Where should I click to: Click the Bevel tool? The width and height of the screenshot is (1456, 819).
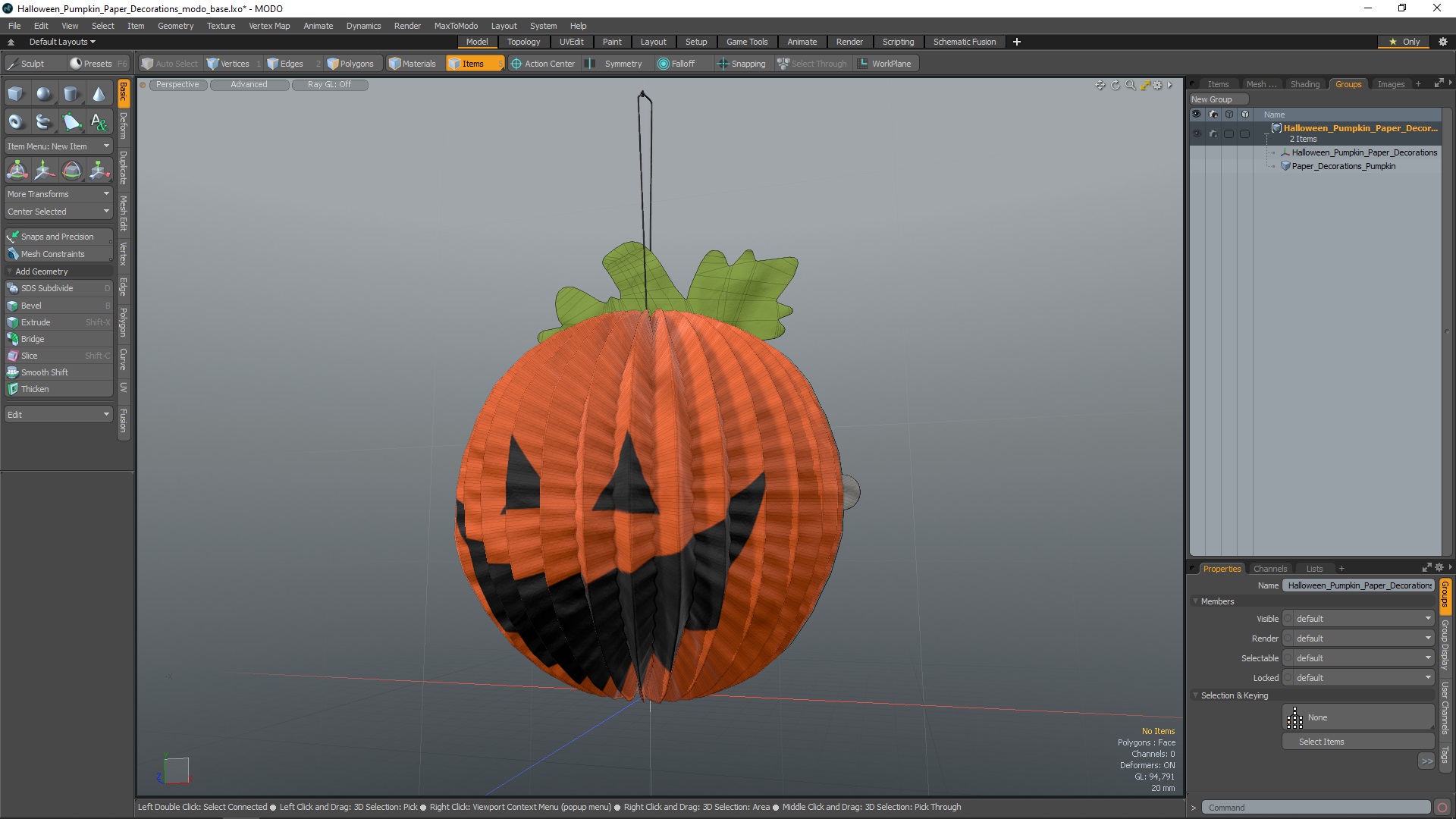click(58, 306)
